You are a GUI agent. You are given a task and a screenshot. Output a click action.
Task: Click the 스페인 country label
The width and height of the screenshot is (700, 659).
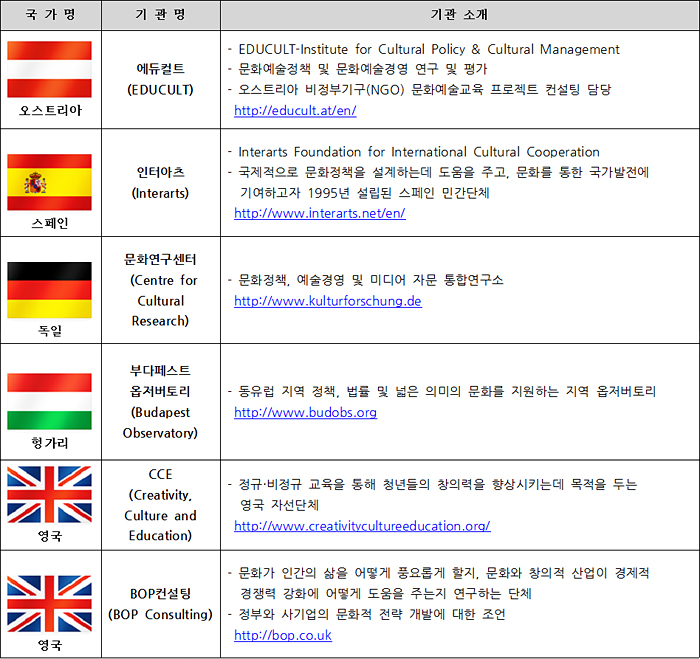(50, 223)
